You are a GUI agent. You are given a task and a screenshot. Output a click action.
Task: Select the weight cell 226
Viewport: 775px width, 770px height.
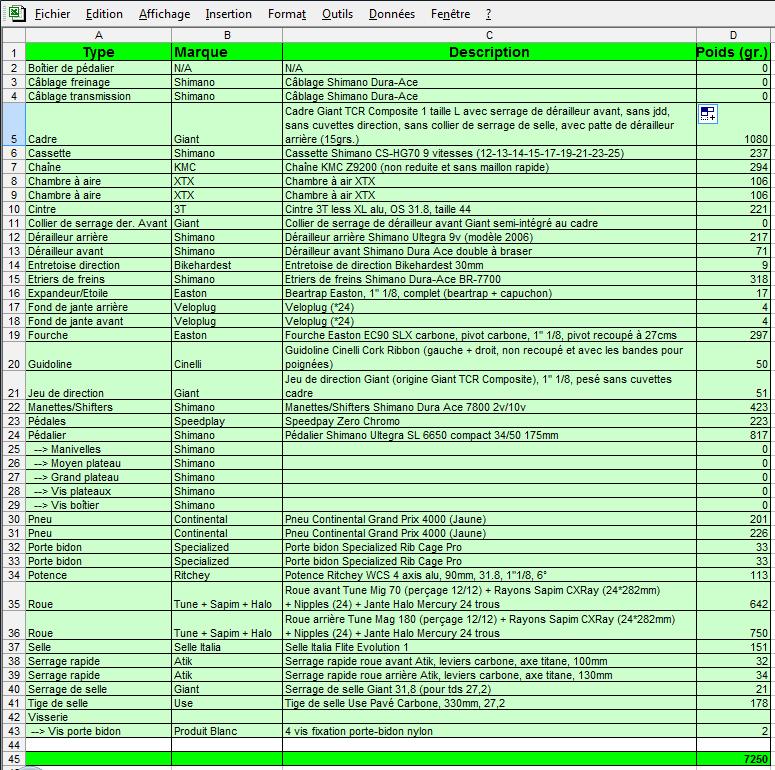click(733, 533)
